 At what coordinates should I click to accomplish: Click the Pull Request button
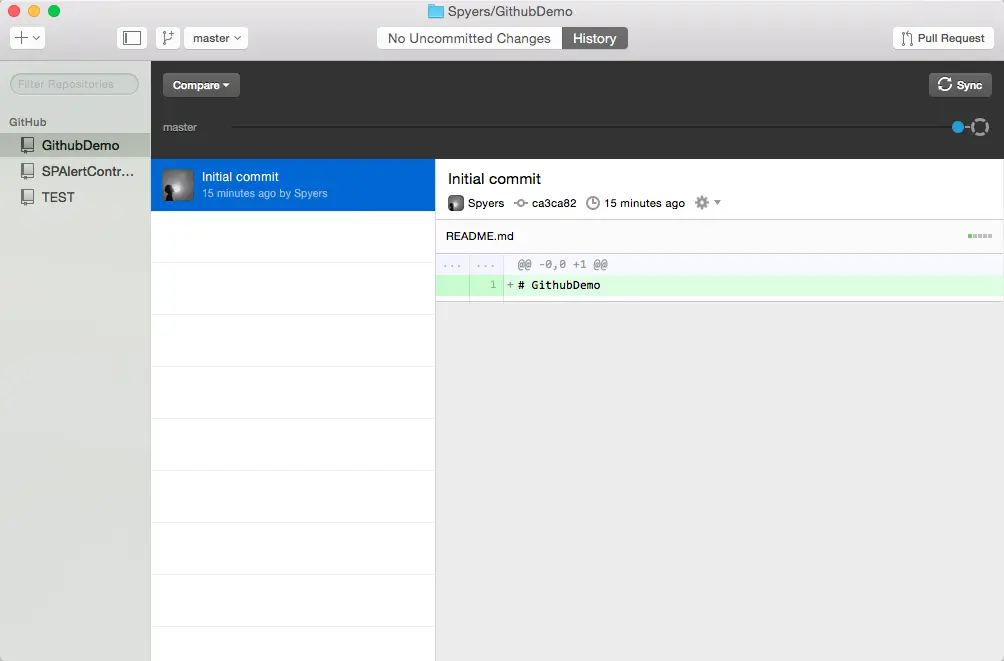point(943,38)
